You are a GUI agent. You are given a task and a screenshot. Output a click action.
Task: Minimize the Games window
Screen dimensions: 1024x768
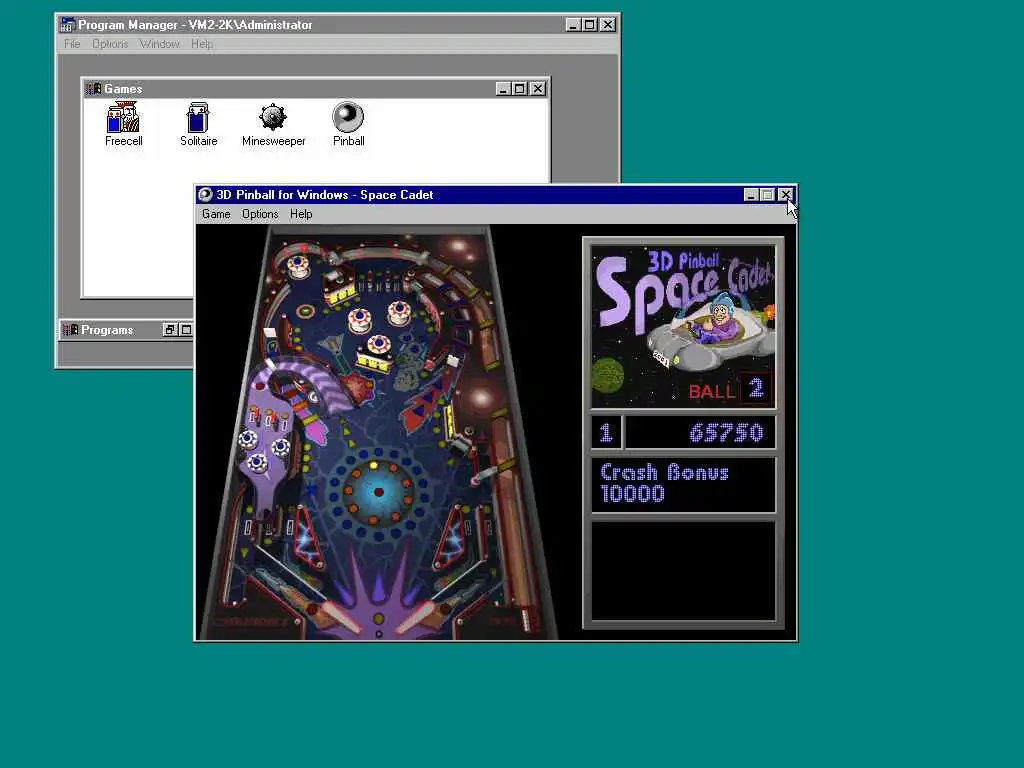tap(502, 89)
